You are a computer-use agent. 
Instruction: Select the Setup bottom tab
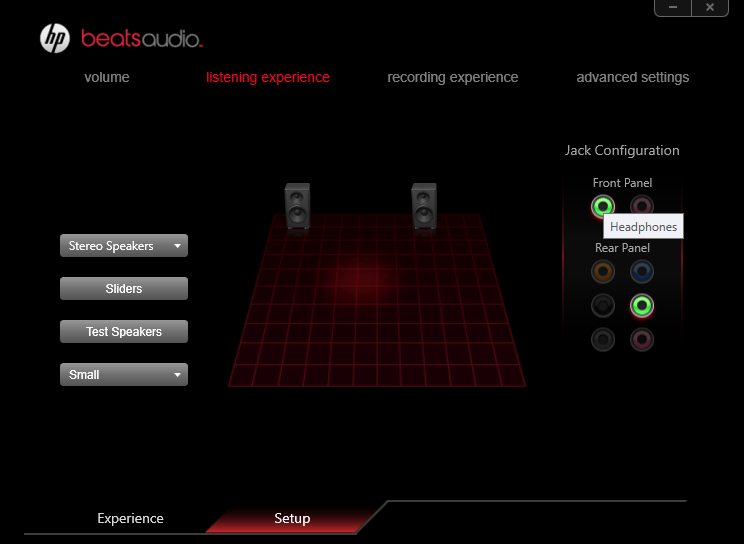pyautogui.click(x=292, y=518)
